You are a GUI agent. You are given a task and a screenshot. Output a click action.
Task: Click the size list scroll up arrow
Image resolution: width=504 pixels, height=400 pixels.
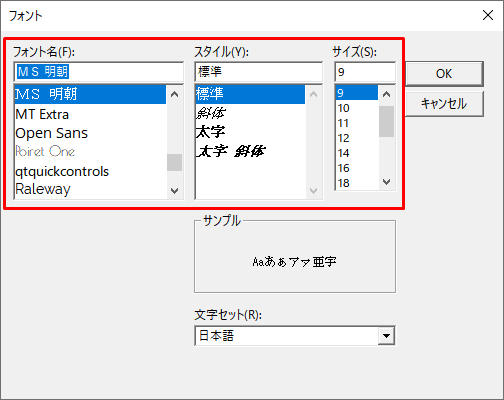click(386, 94)
